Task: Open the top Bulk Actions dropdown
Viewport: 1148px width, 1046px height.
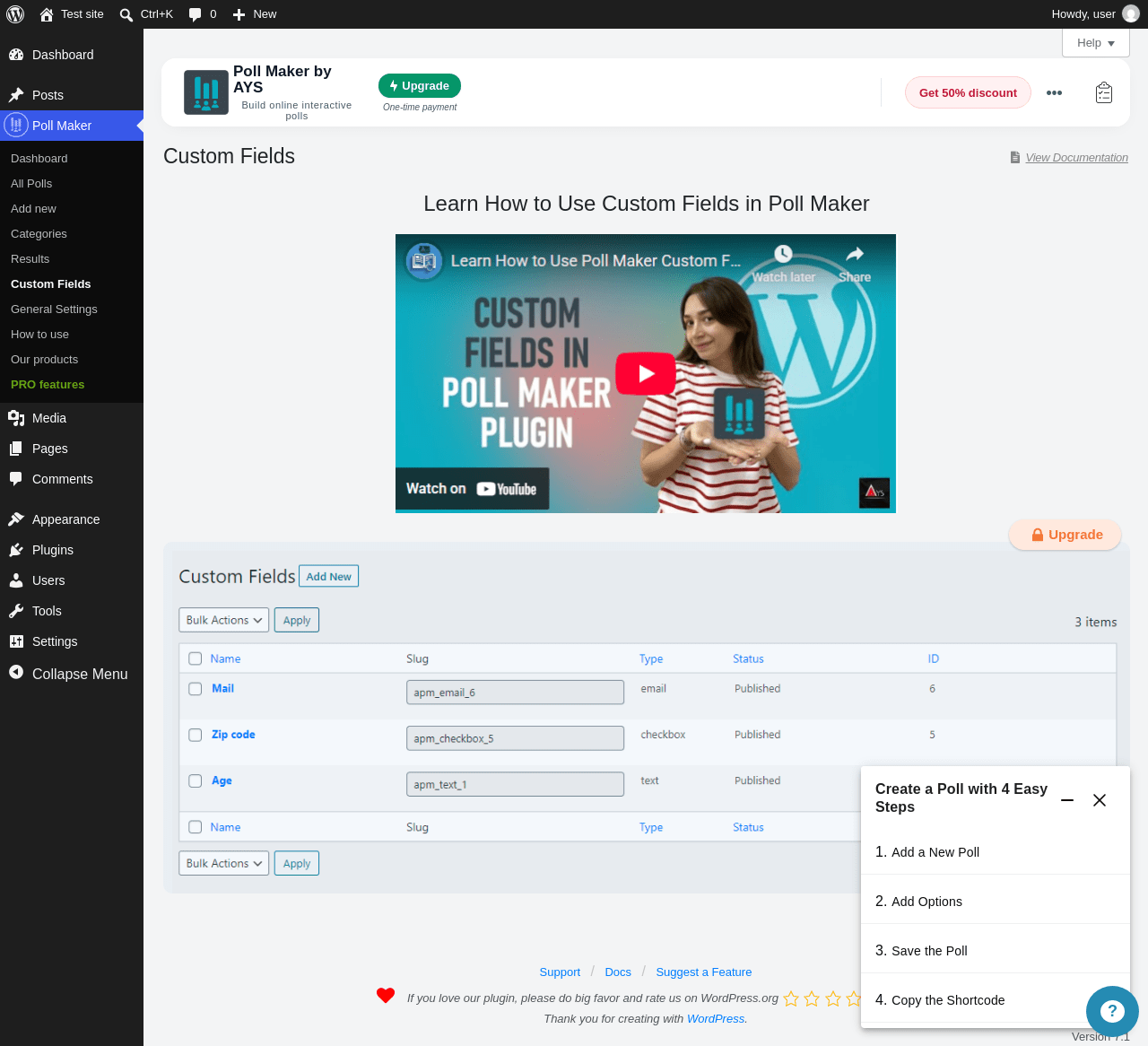Action: coord(223,620)
